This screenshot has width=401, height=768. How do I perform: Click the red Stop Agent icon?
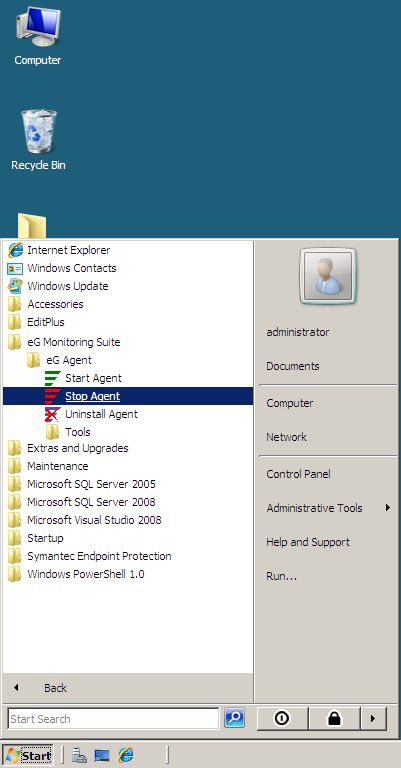[x=52, y=396]
